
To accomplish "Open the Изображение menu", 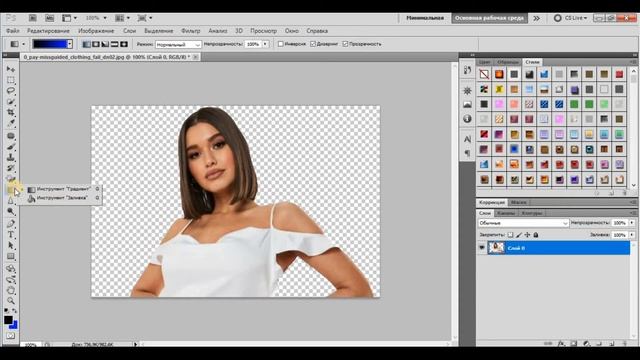I will [x=96, y=31].
